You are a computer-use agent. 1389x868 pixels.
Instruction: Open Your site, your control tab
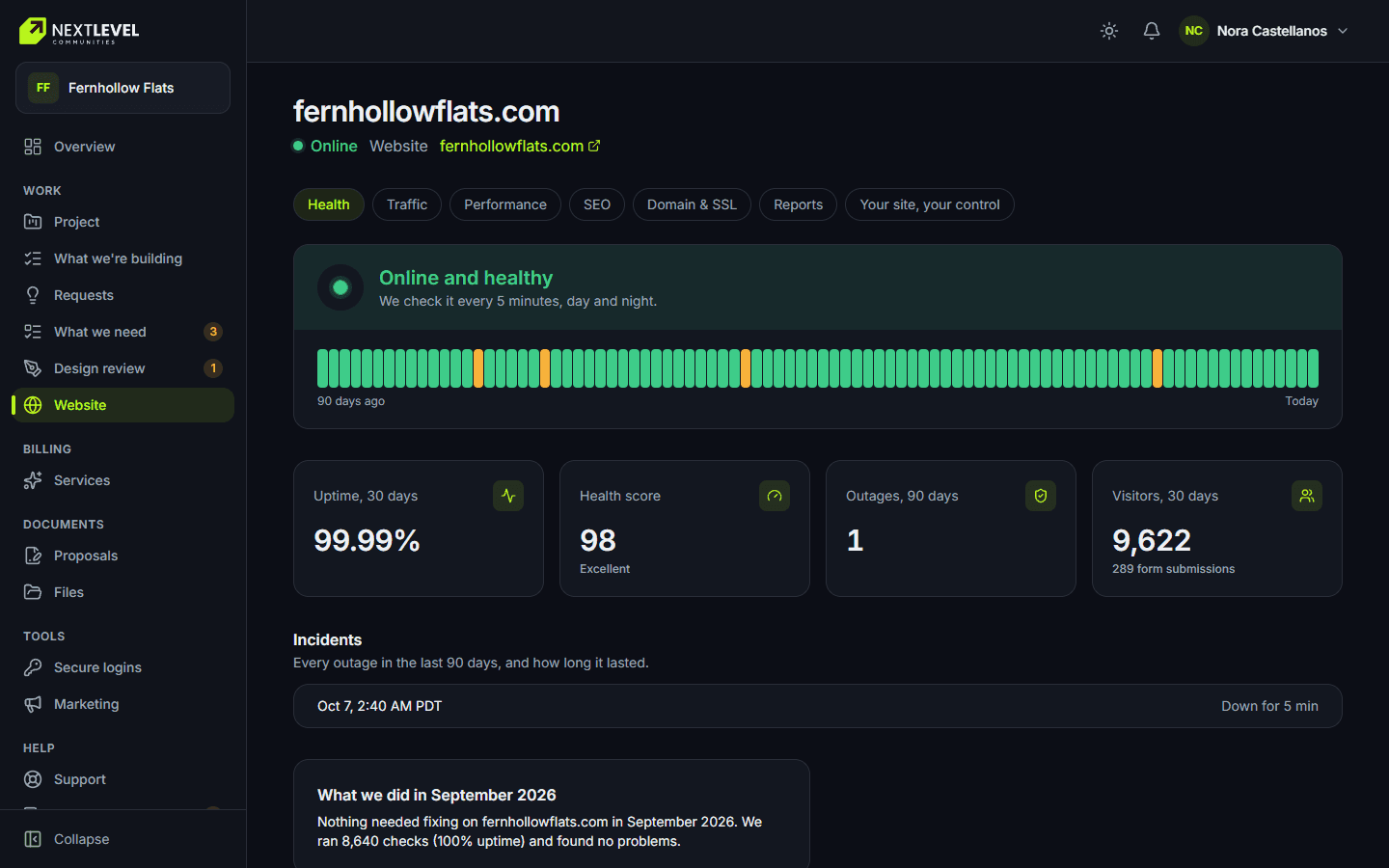tap(930, 204)
